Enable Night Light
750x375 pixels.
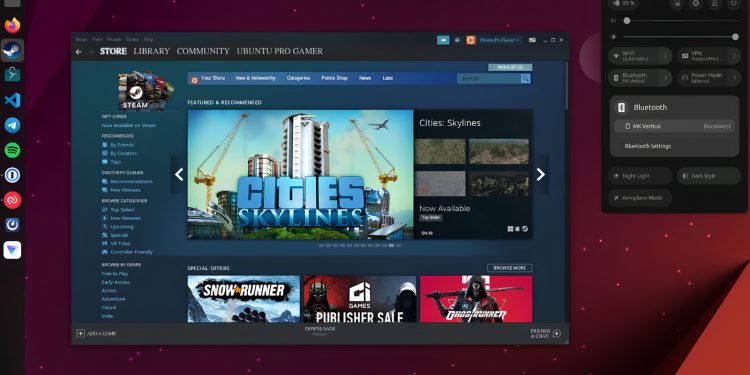tap(640, 176)
